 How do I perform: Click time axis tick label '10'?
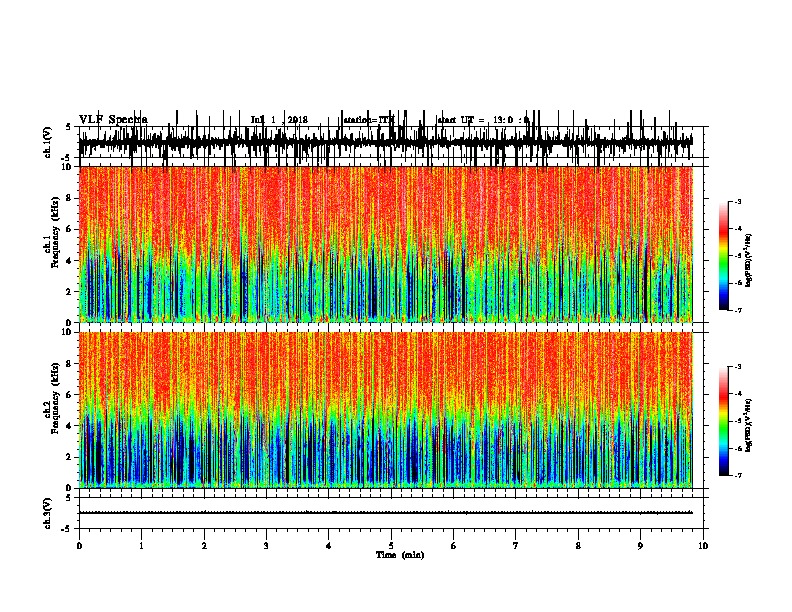pos(703,546)
